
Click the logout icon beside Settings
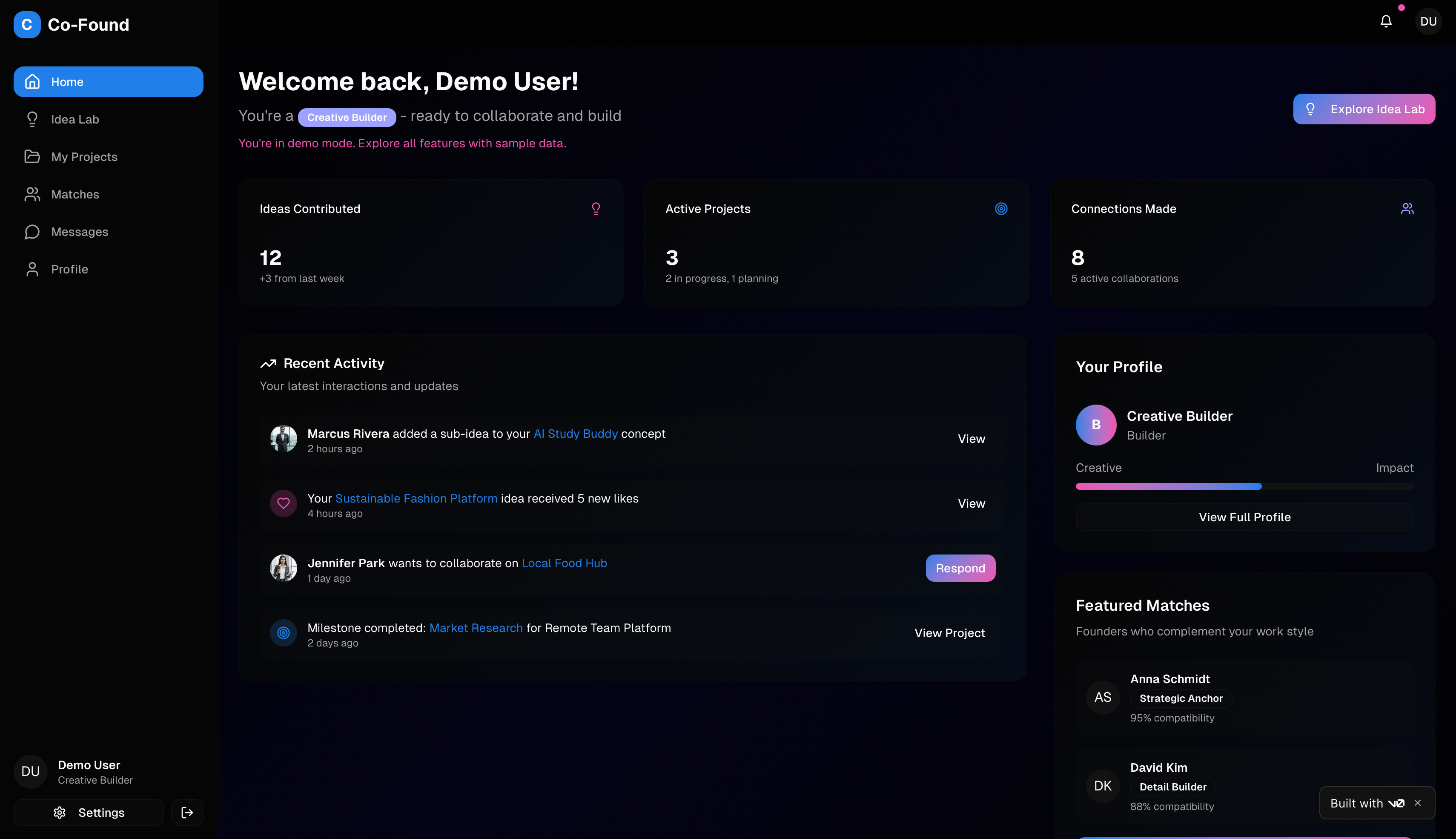(x=187, y=813)
